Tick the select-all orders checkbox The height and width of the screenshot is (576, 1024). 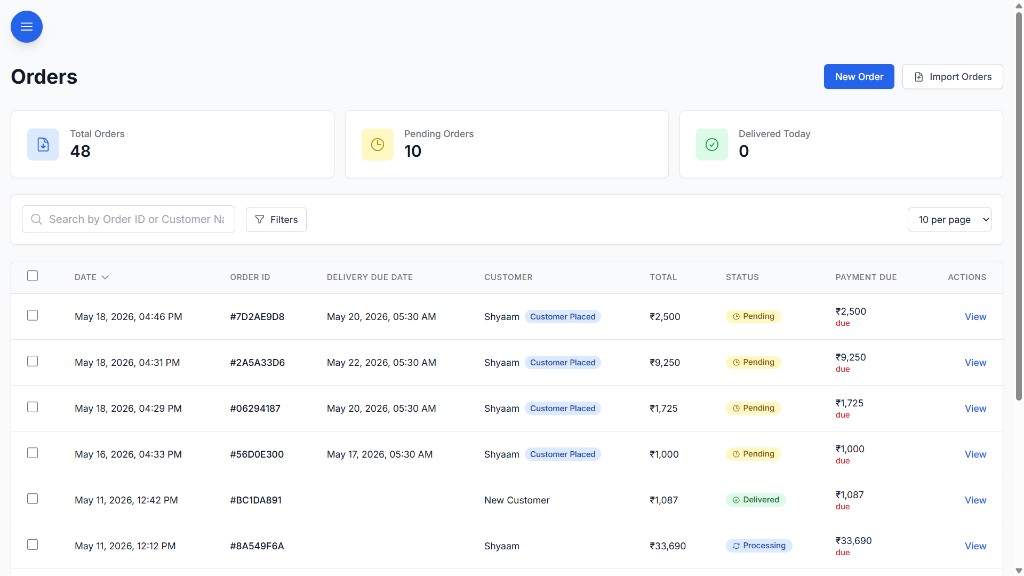pos(33,276)
